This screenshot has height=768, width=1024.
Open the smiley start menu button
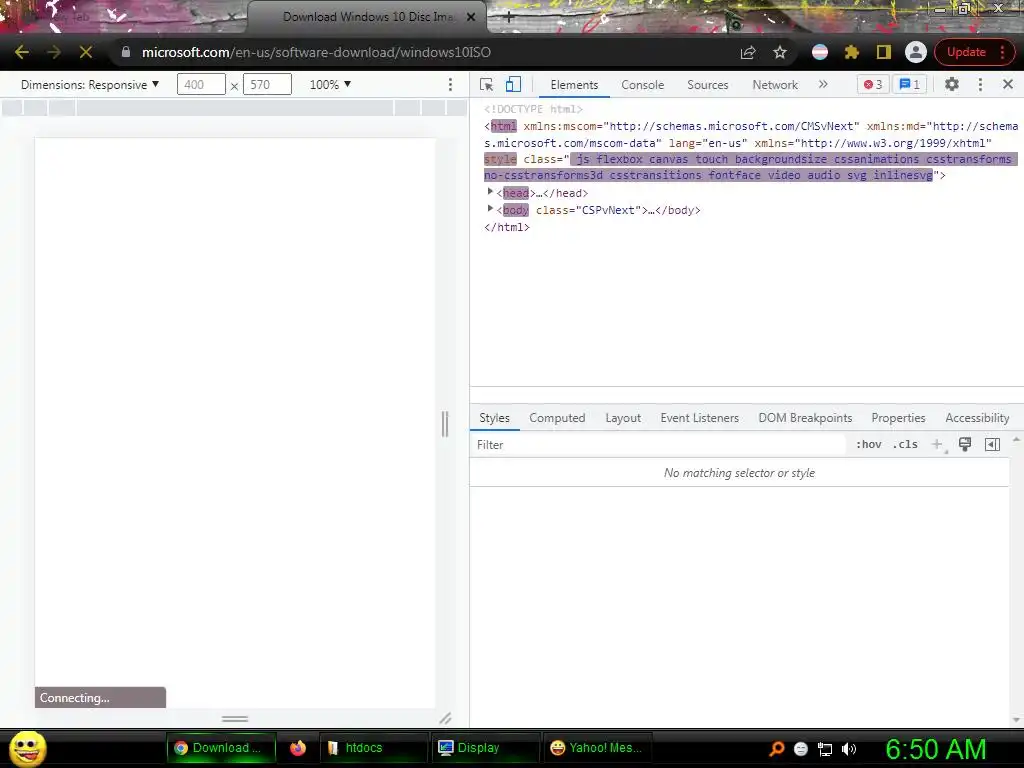pyautogui.click(x=27, y=748)
